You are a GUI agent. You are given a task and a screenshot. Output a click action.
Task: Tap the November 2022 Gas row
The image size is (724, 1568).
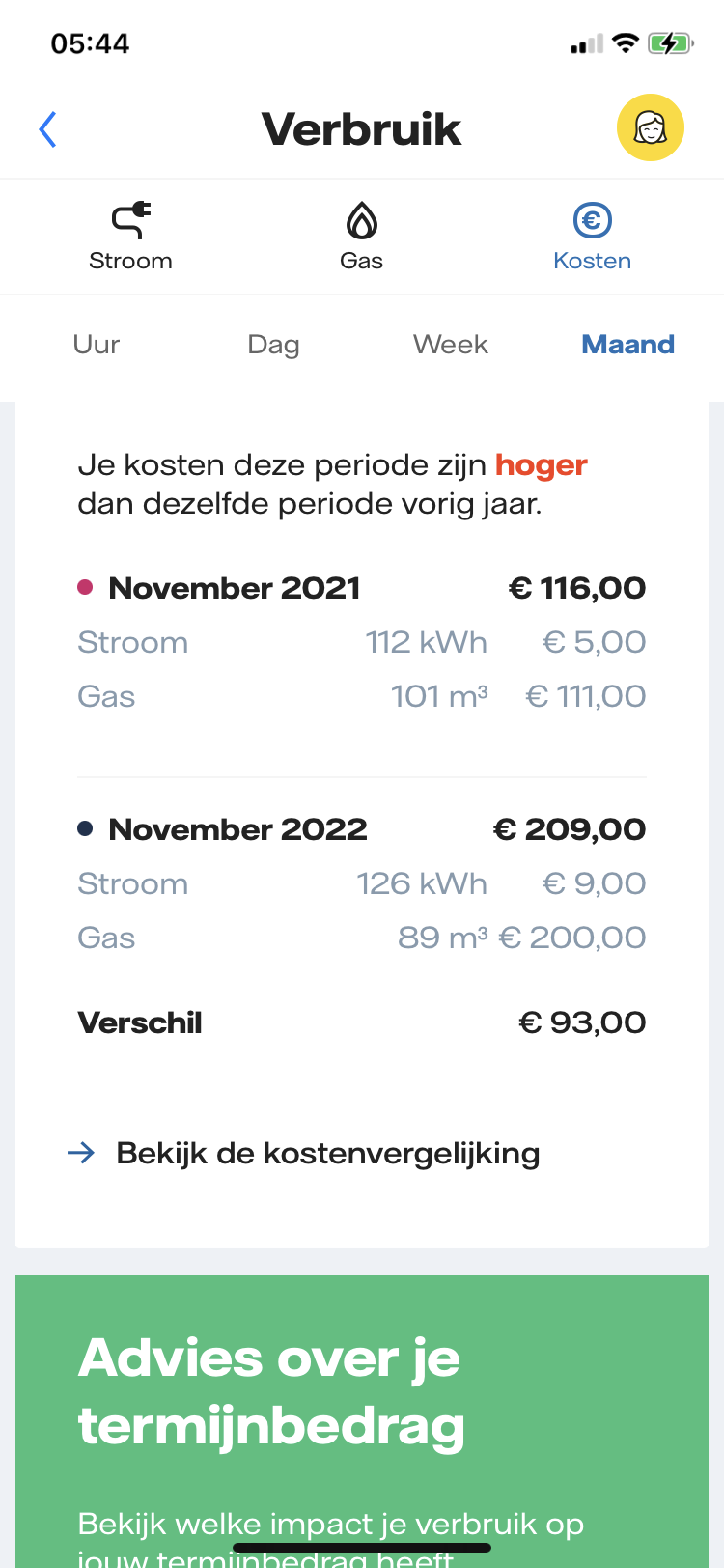tap(362, 938)
